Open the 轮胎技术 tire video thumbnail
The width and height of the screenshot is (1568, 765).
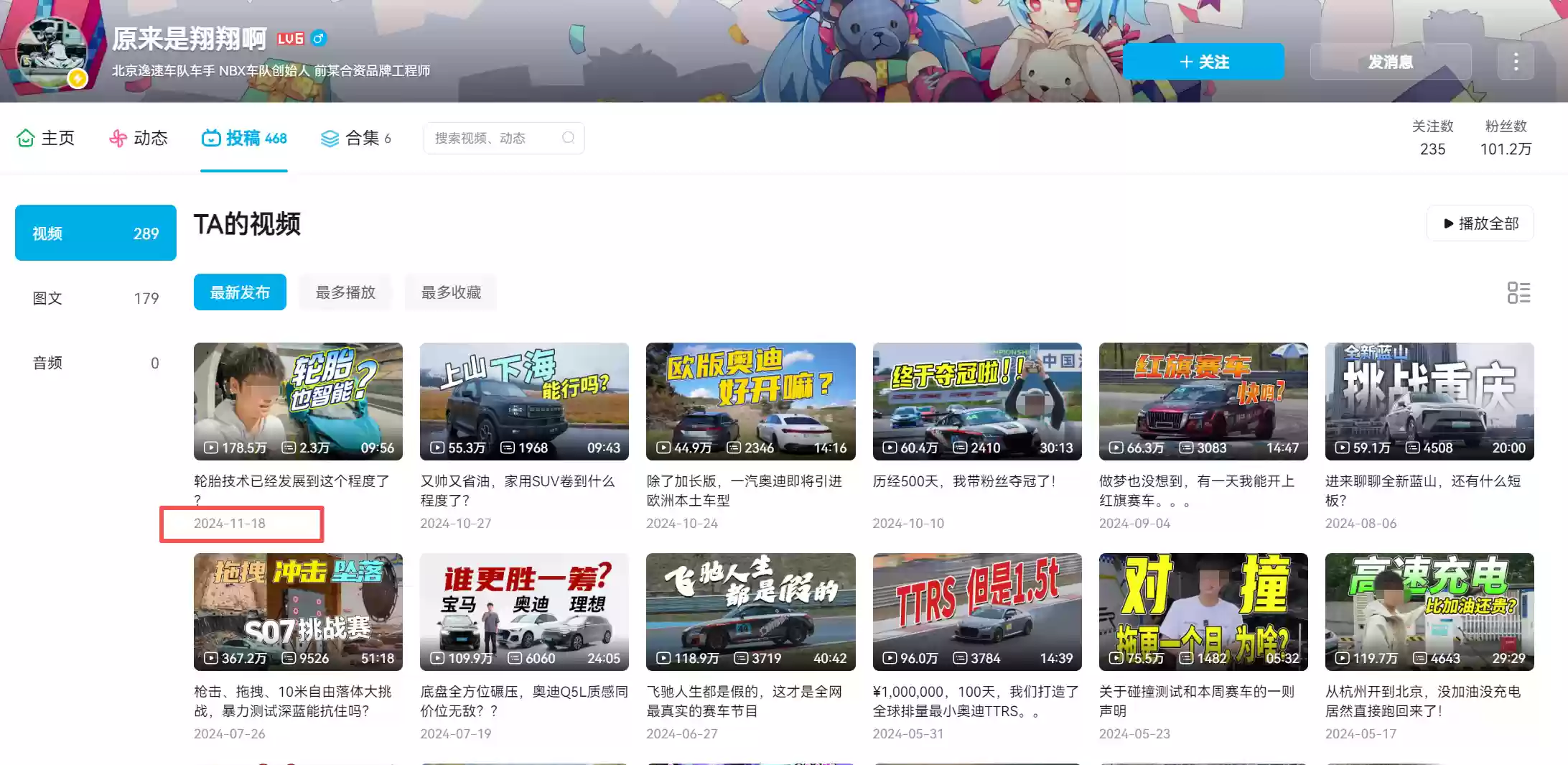coord(298,402)
